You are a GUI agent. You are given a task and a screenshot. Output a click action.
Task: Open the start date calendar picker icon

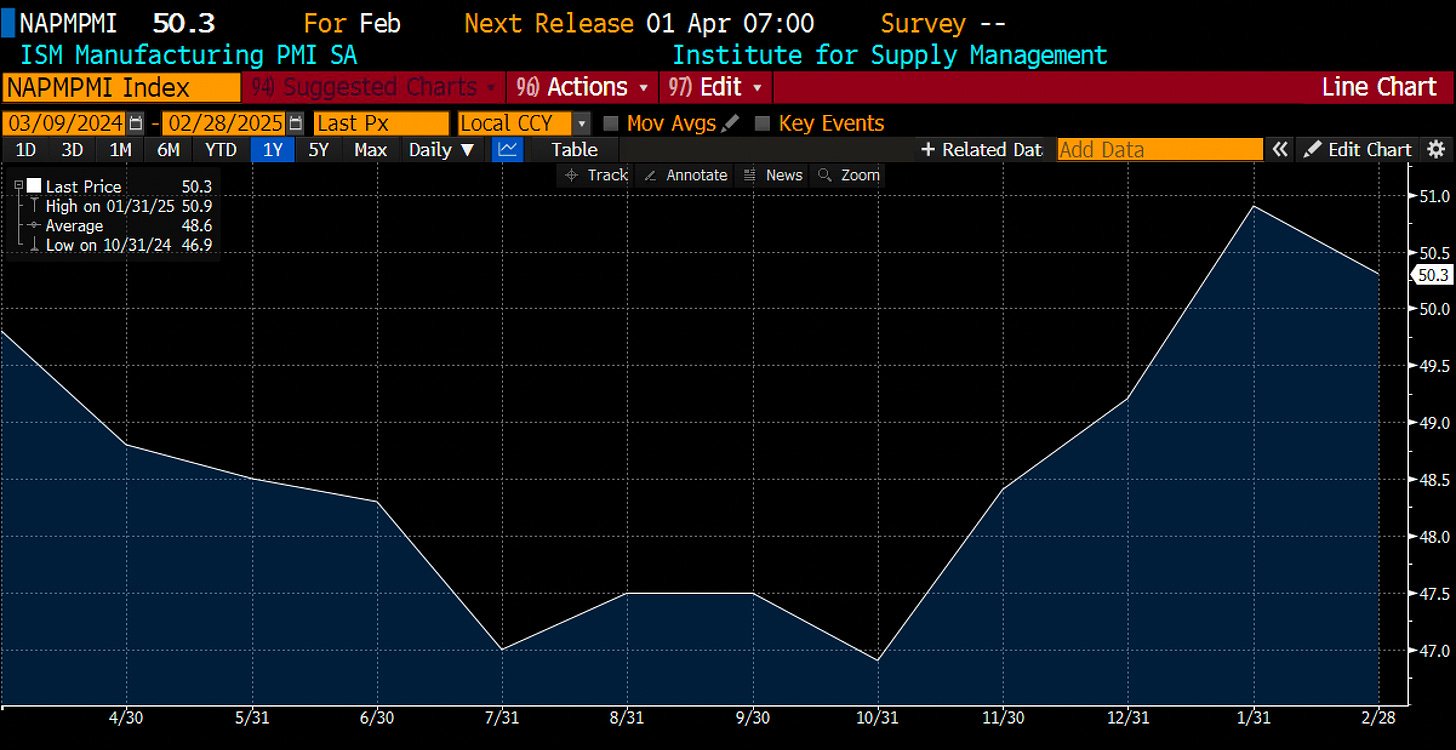pos(137,124)
